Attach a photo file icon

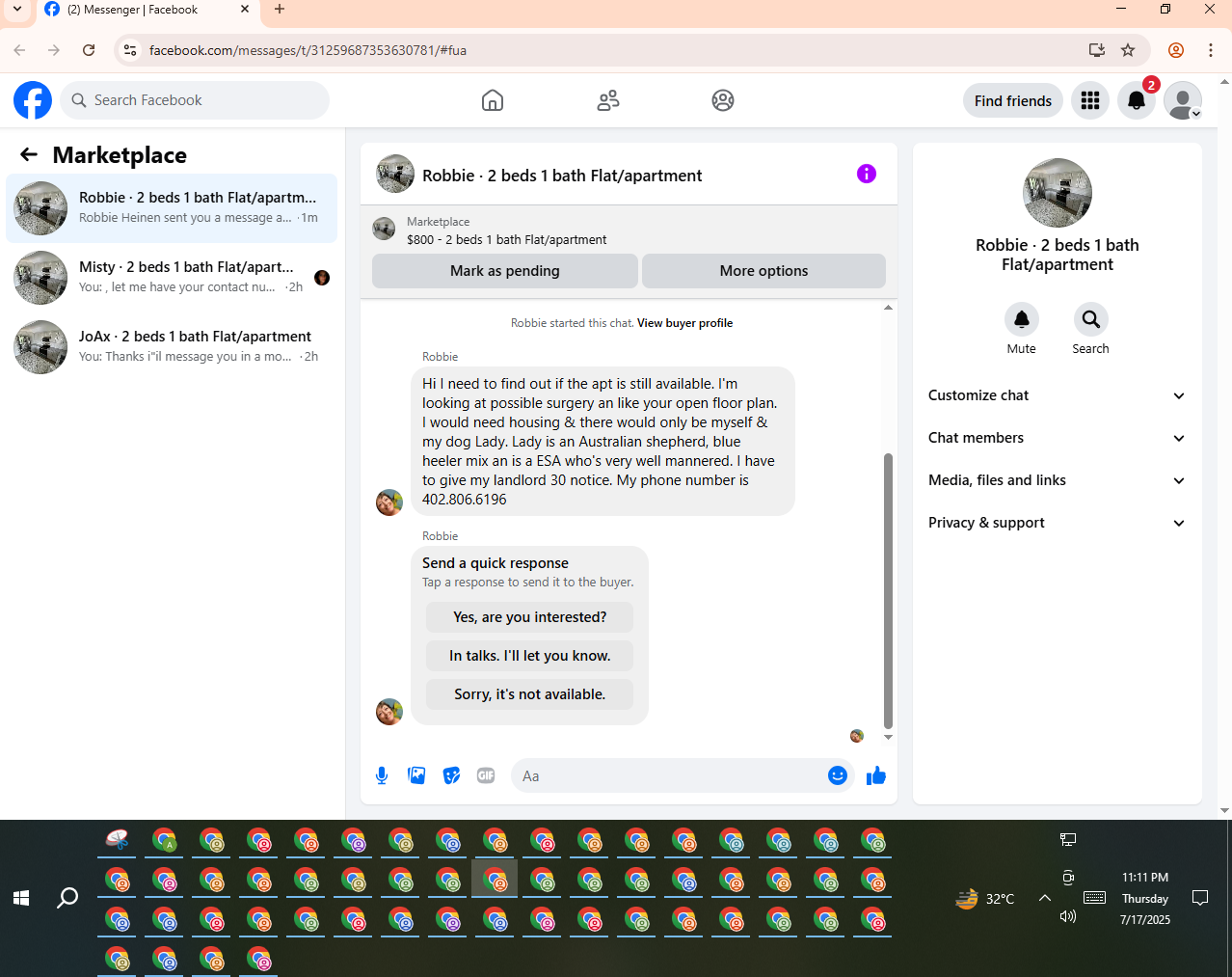tap(416, 775)
